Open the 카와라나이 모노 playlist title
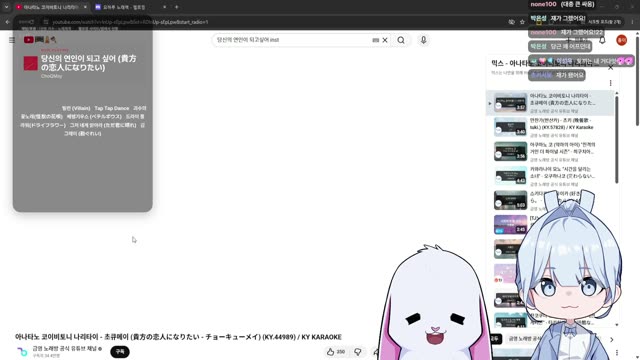 point(562,173)
